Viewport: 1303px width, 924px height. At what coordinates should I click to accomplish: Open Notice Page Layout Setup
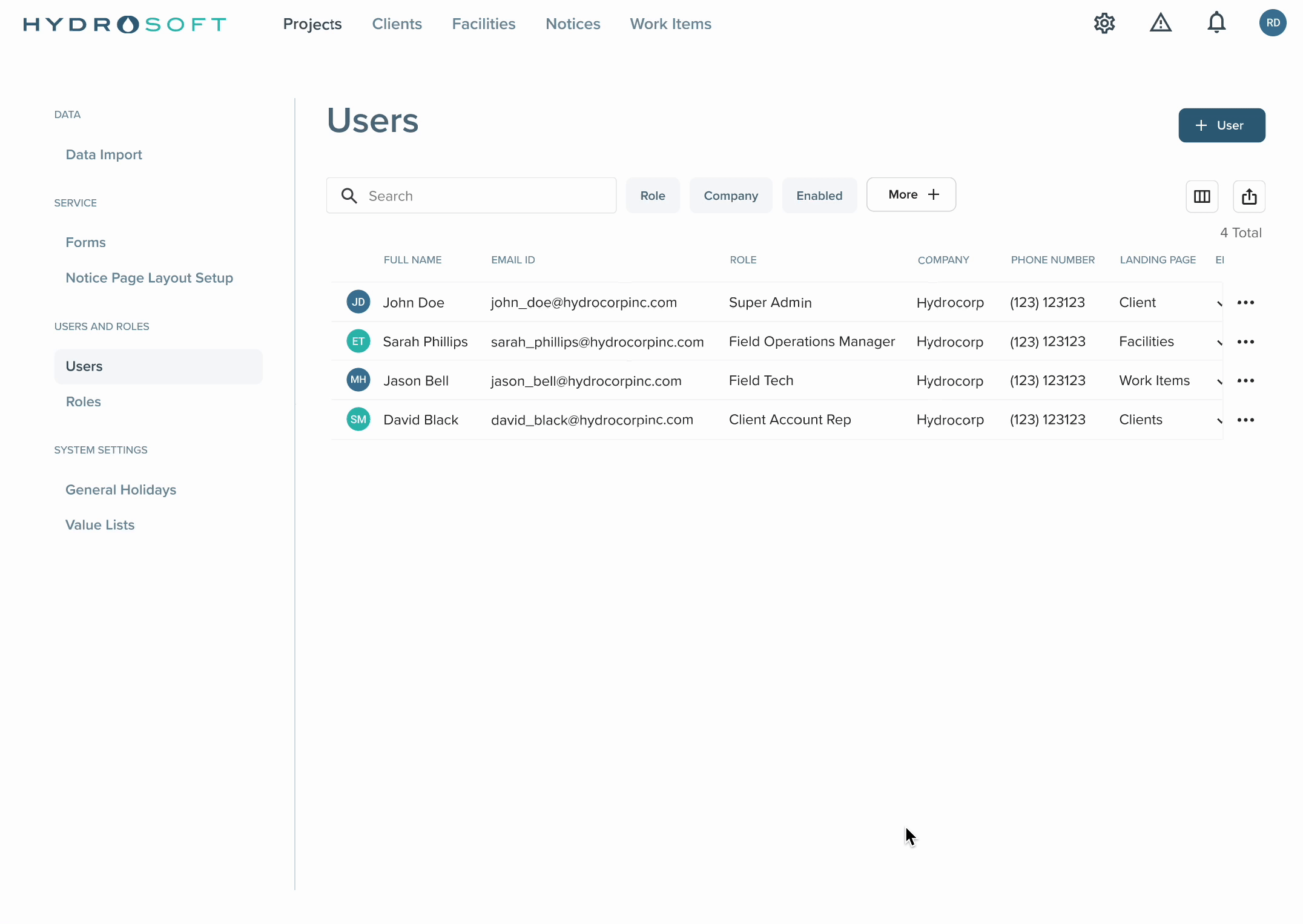click(149, 277)
